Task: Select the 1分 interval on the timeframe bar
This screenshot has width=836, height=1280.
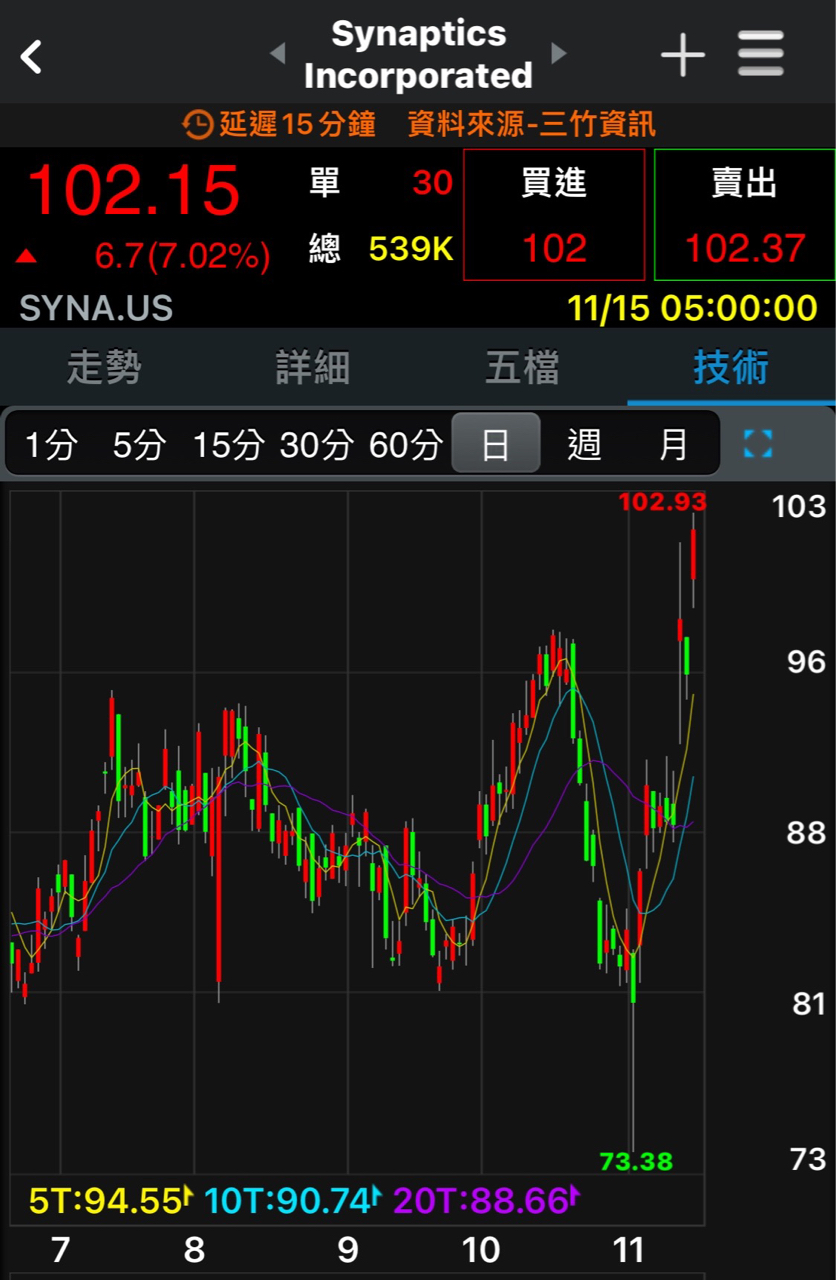Action: tap(49, 443)
